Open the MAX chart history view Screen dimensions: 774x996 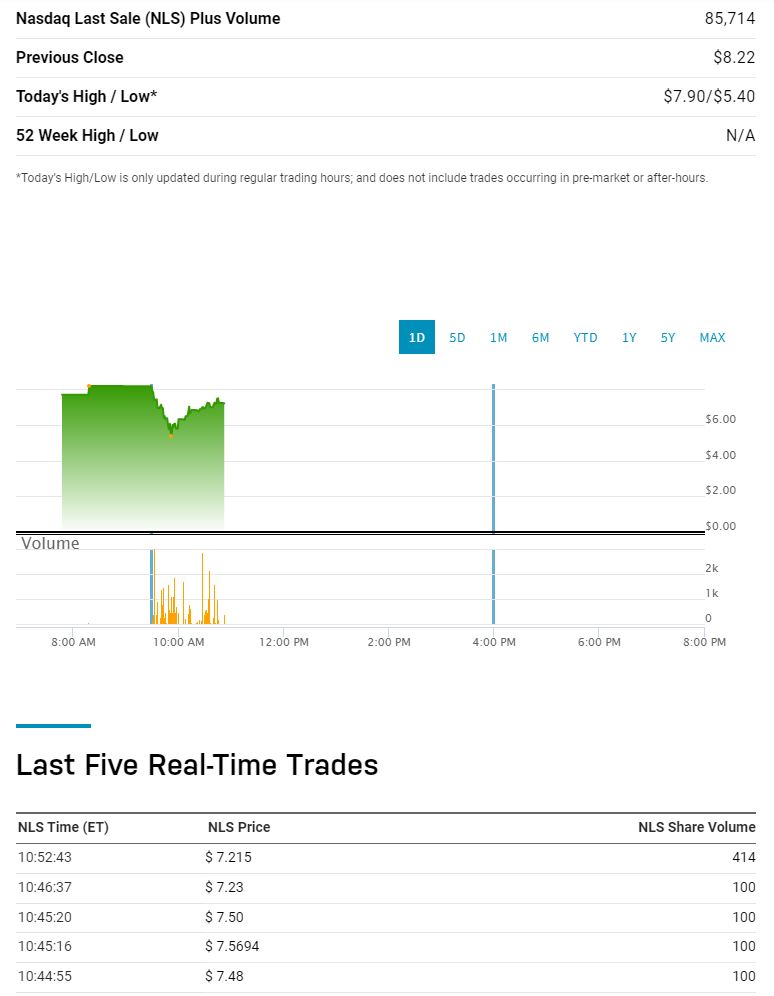pos(712,337)
